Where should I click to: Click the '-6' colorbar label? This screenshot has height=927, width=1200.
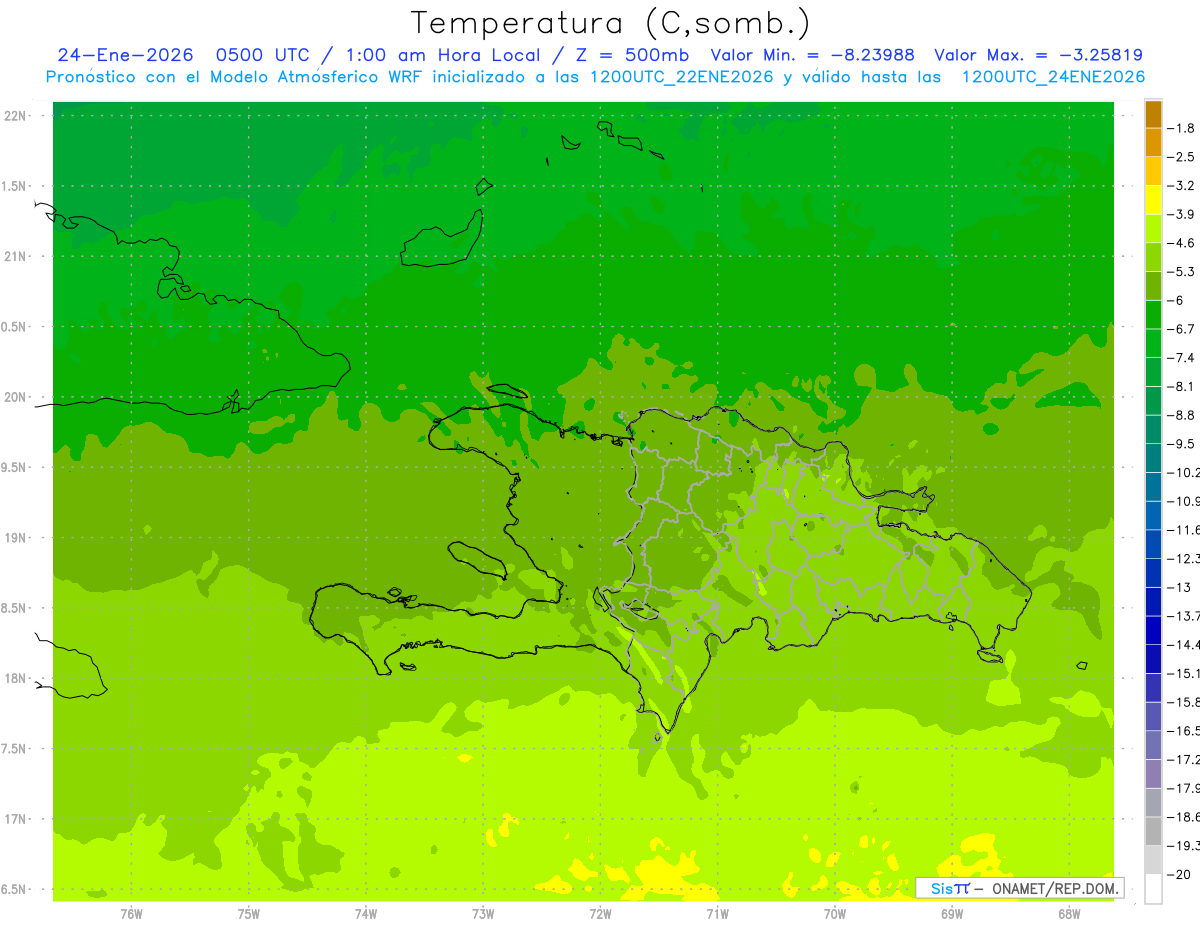[x=1177, y=300]
